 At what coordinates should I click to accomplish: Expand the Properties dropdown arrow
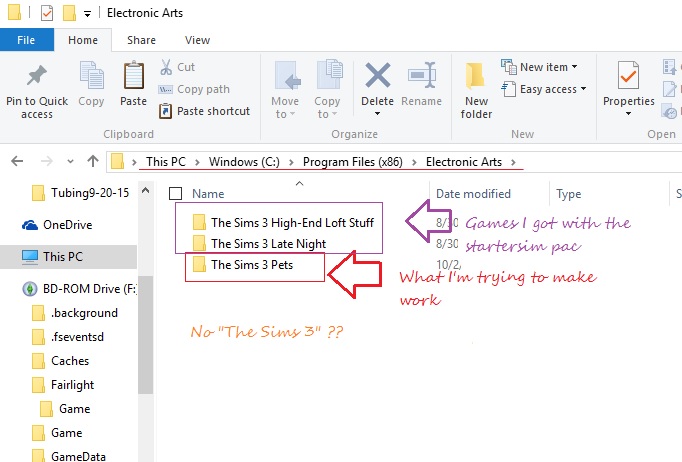628,114
